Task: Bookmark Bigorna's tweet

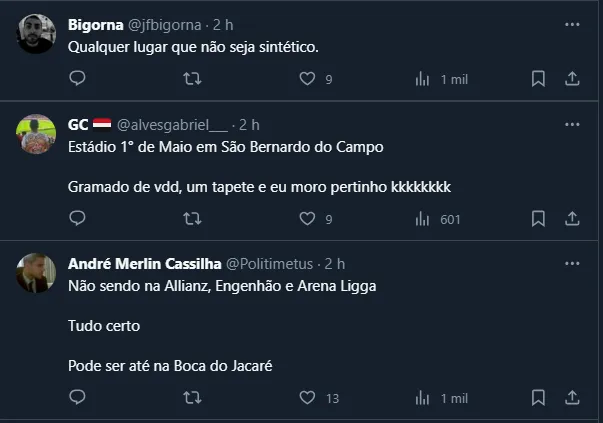Action: [538, 78]
